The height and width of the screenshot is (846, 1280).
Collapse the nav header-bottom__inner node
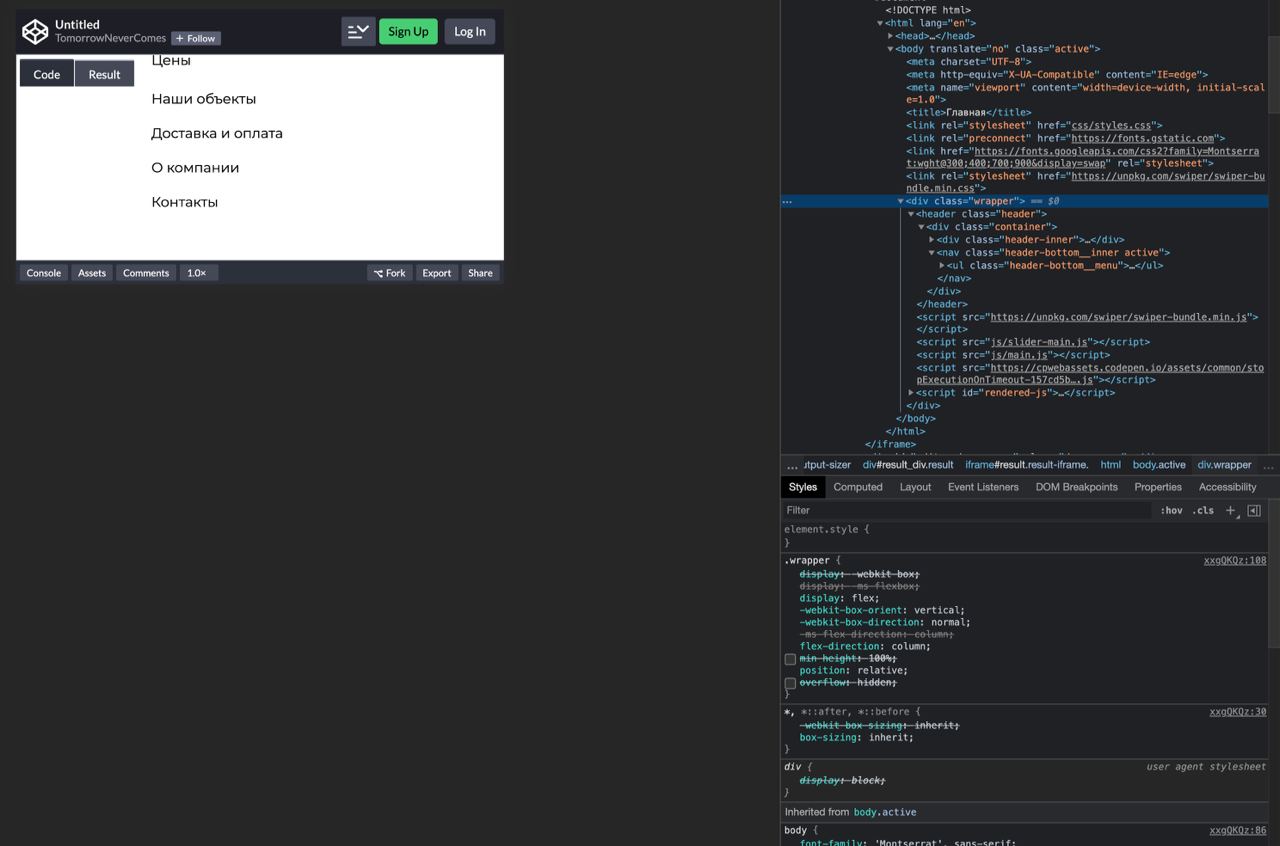click(932, 253)
